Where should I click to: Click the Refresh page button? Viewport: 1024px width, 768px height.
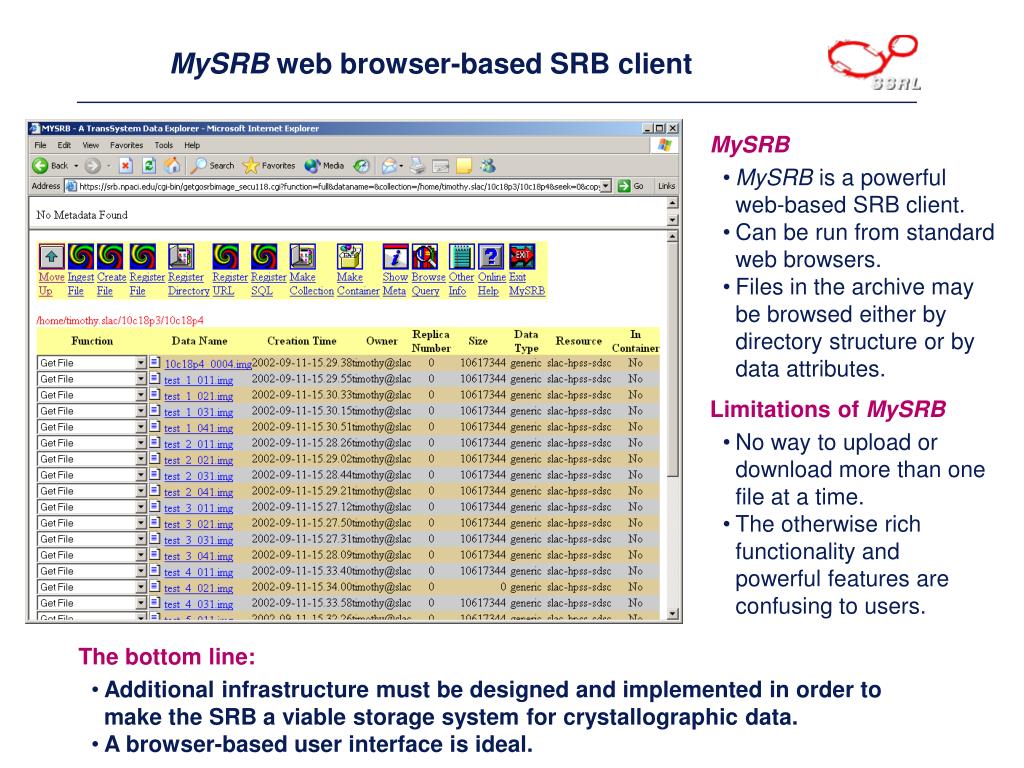click(x=149, y=166)
